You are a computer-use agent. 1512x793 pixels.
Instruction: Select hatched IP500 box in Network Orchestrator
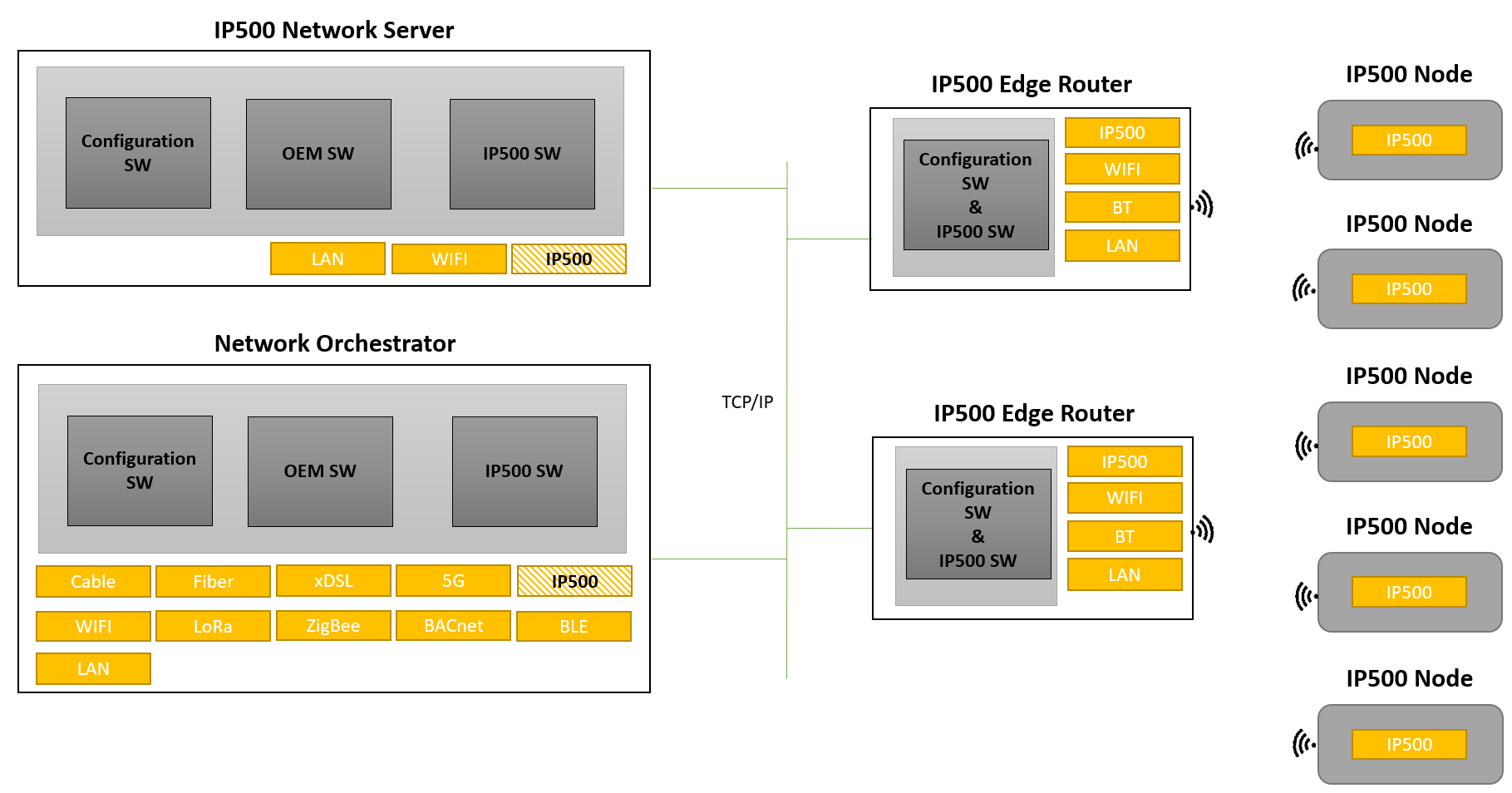click(574, 581)
